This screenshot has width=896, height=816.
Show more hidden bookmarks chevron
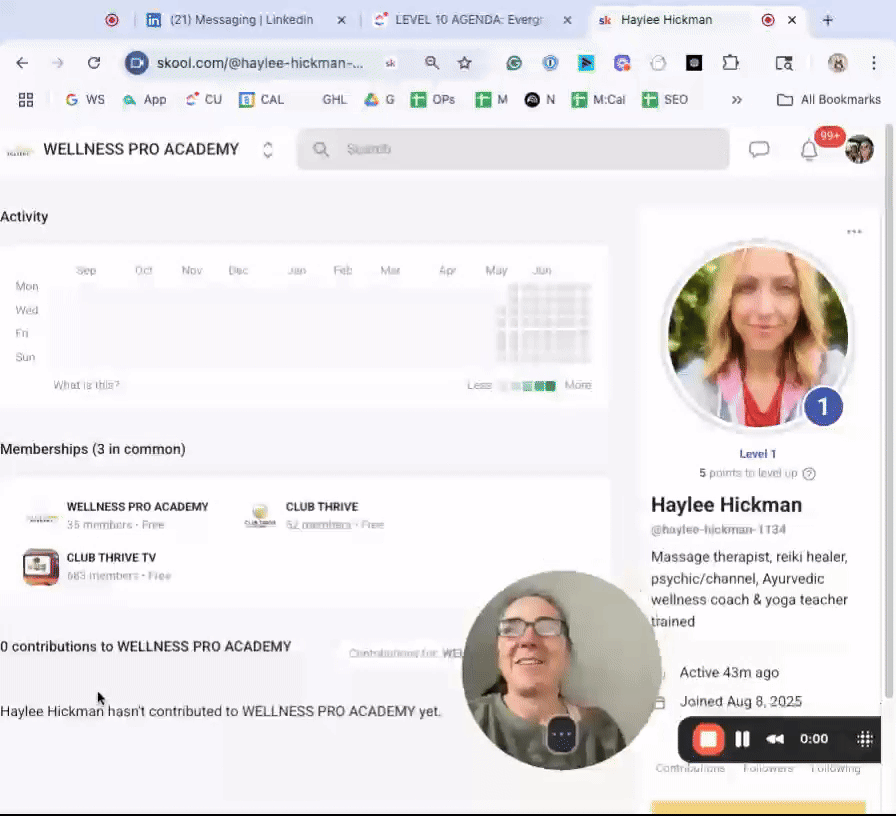tap(737, 100)
